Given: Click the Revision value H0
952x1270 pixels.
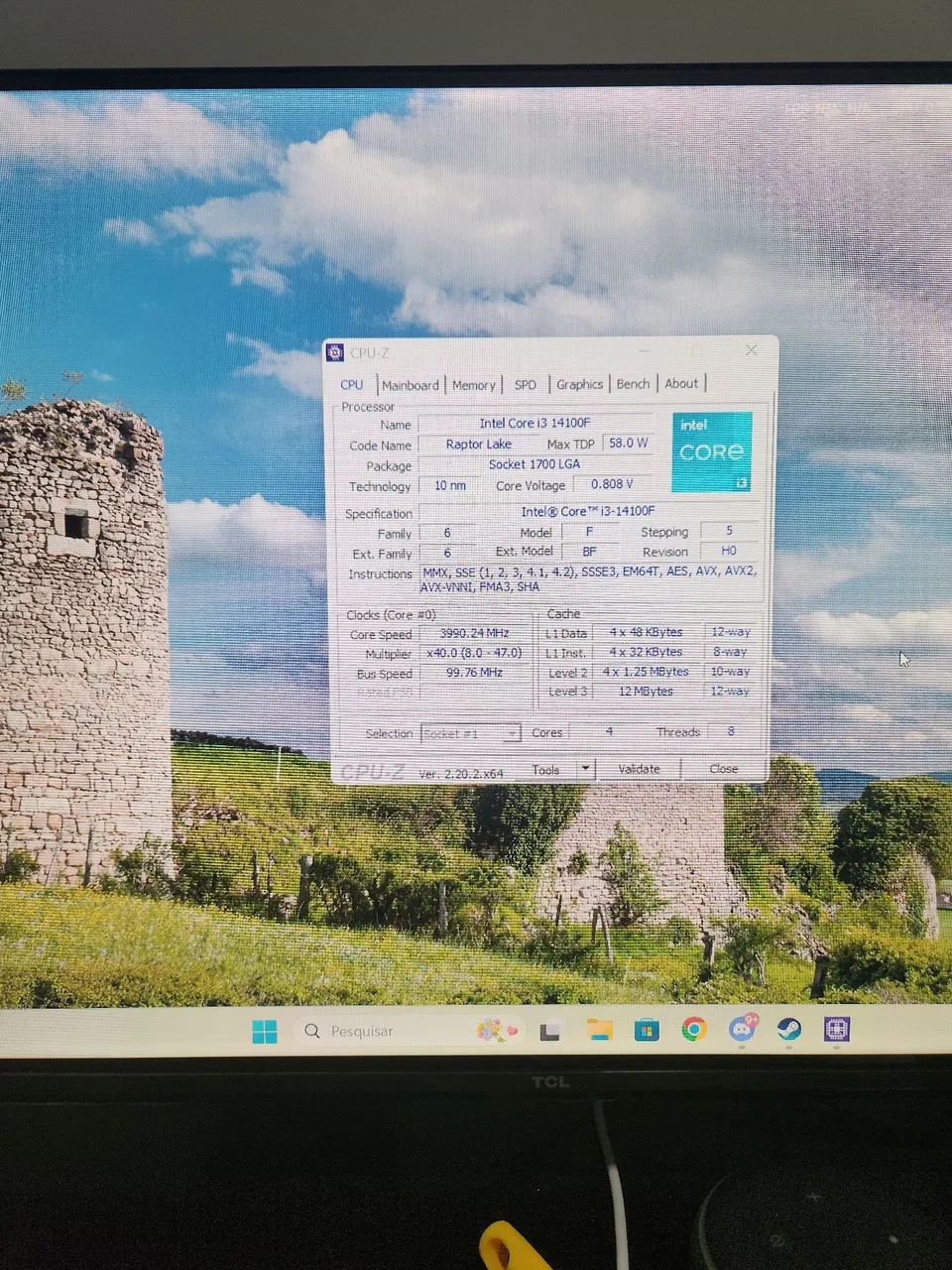Looking at the screenshot, I should 729,551.
